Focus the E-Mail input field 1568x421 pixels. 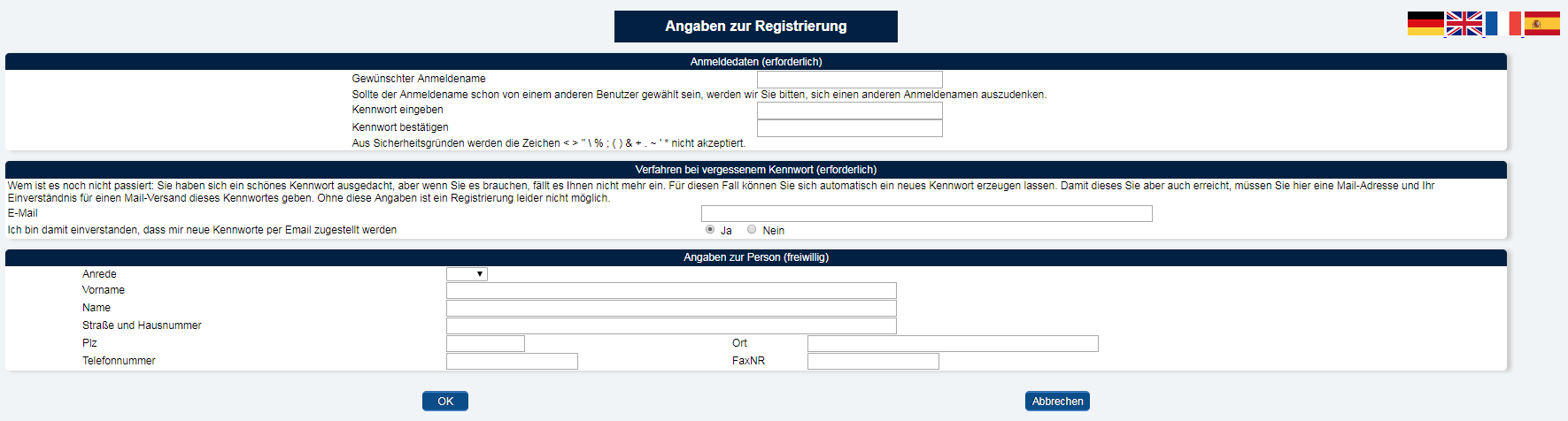927,213
